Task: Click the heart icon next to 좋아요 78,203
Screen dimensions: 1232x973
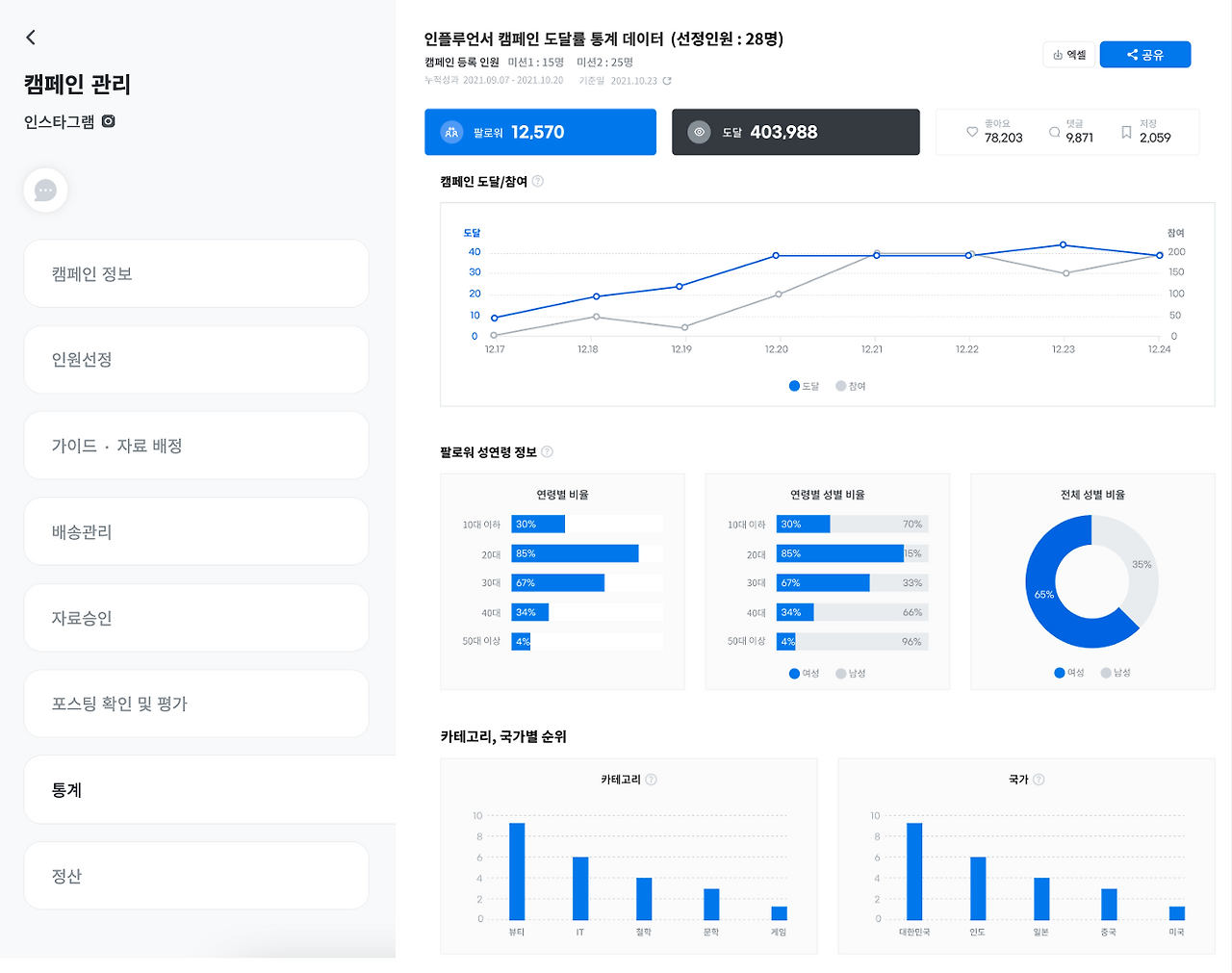Action: click(x=972, y=132)
